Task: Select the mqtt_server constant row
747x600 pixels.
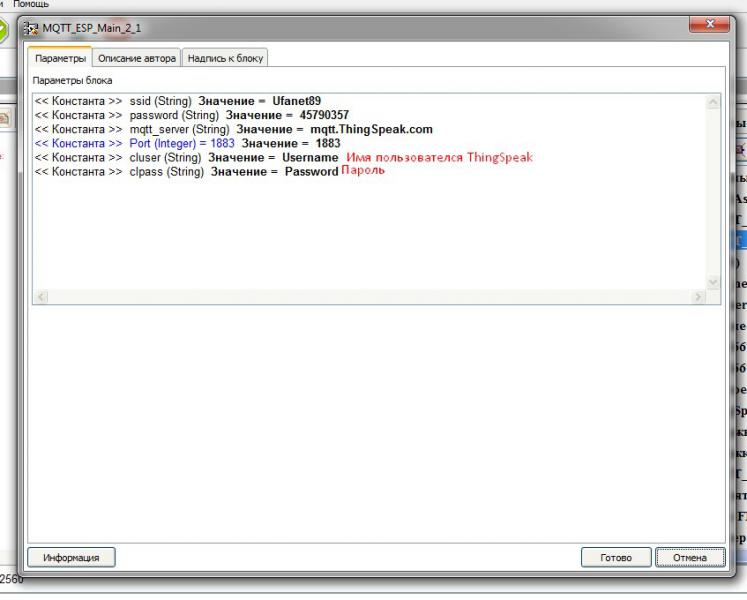Action: pos(233,130)
